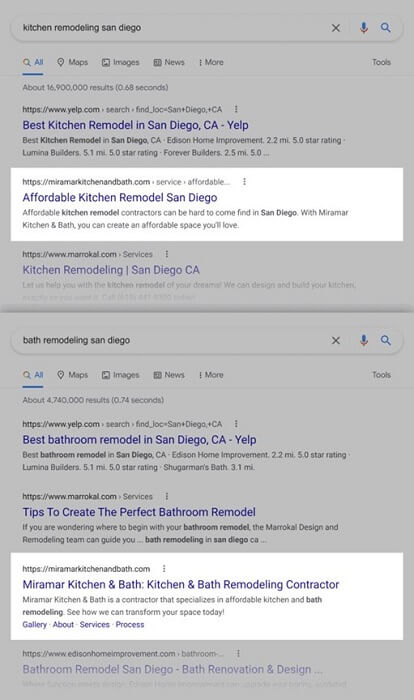Click magnifier icon in bath remodeling search

point(385,340)
